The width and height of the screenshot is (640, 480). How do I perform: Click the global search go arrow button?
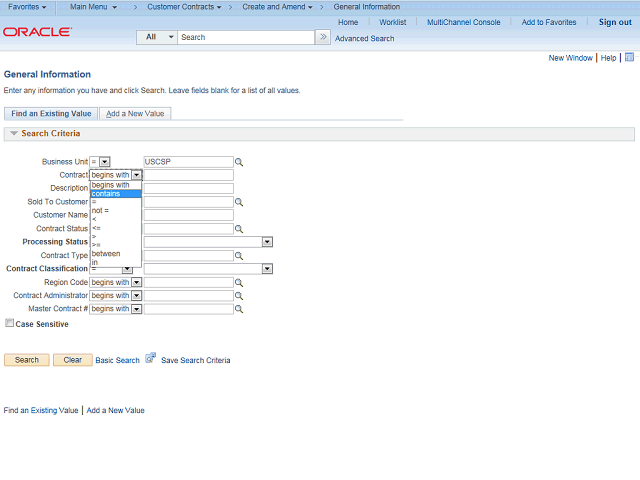point(323,37)
